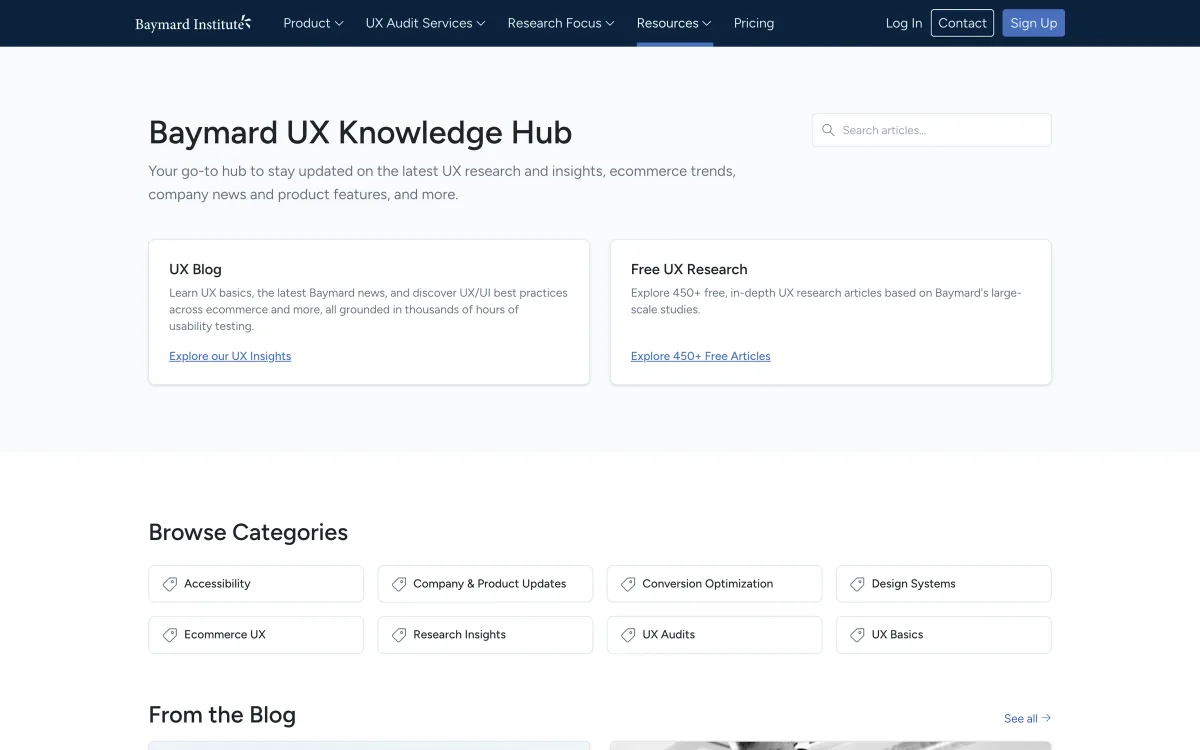Open the Resources menu
The image size is (1200, 750).
(674, 23)
